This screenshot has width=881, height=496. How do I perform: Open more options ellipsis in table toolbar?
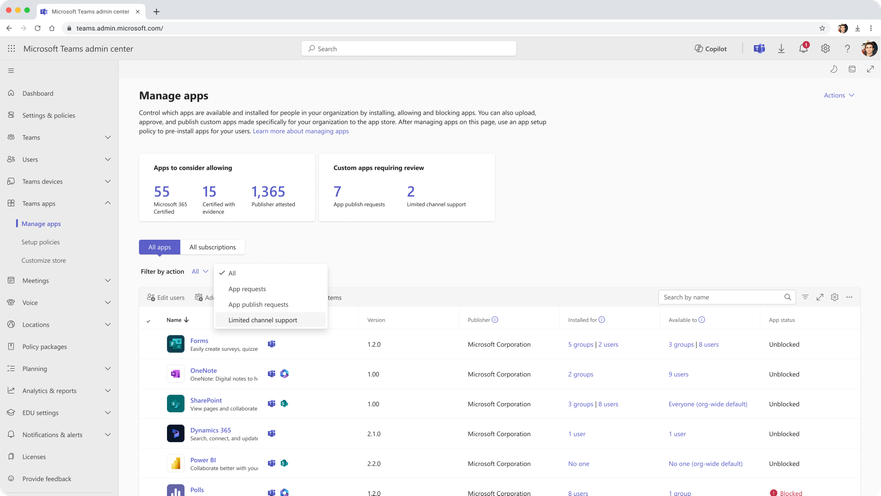tap(850, 297)
